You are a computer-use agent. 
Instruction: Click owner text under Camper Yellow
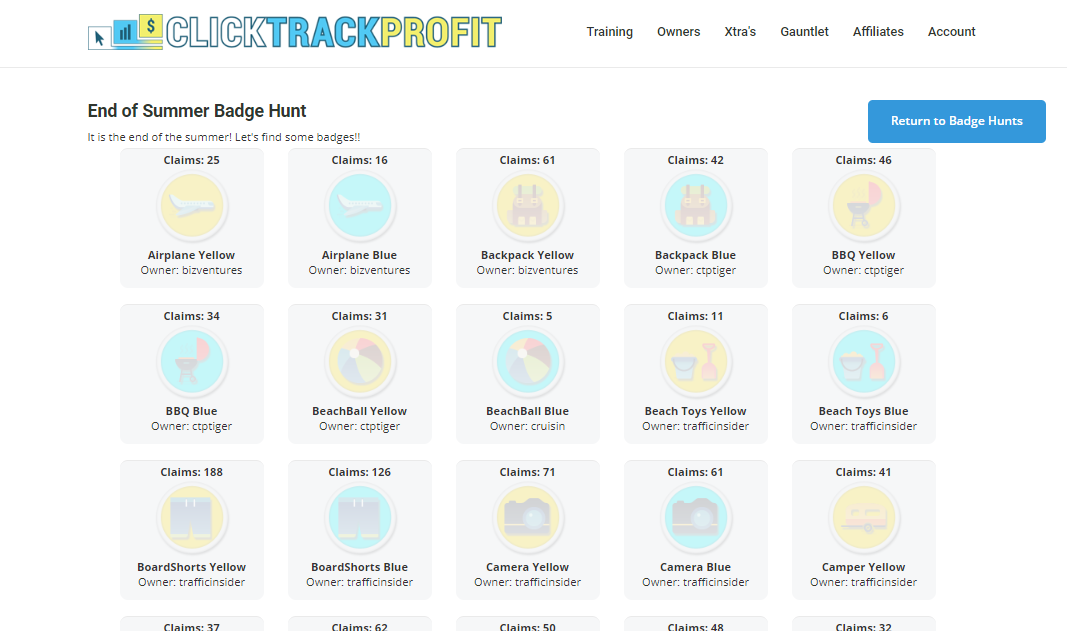coord(864,582)
